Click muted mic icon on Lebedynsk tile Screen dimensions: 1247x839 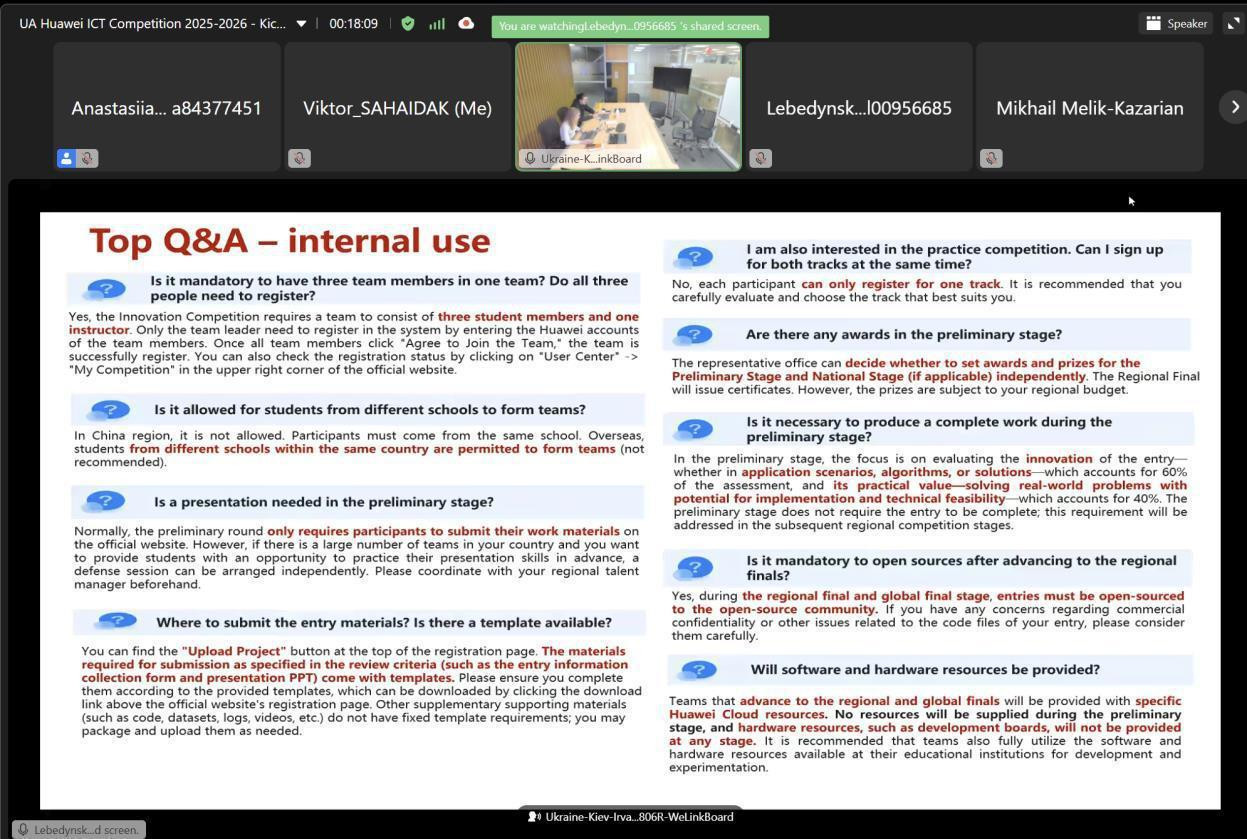point(760,158)
